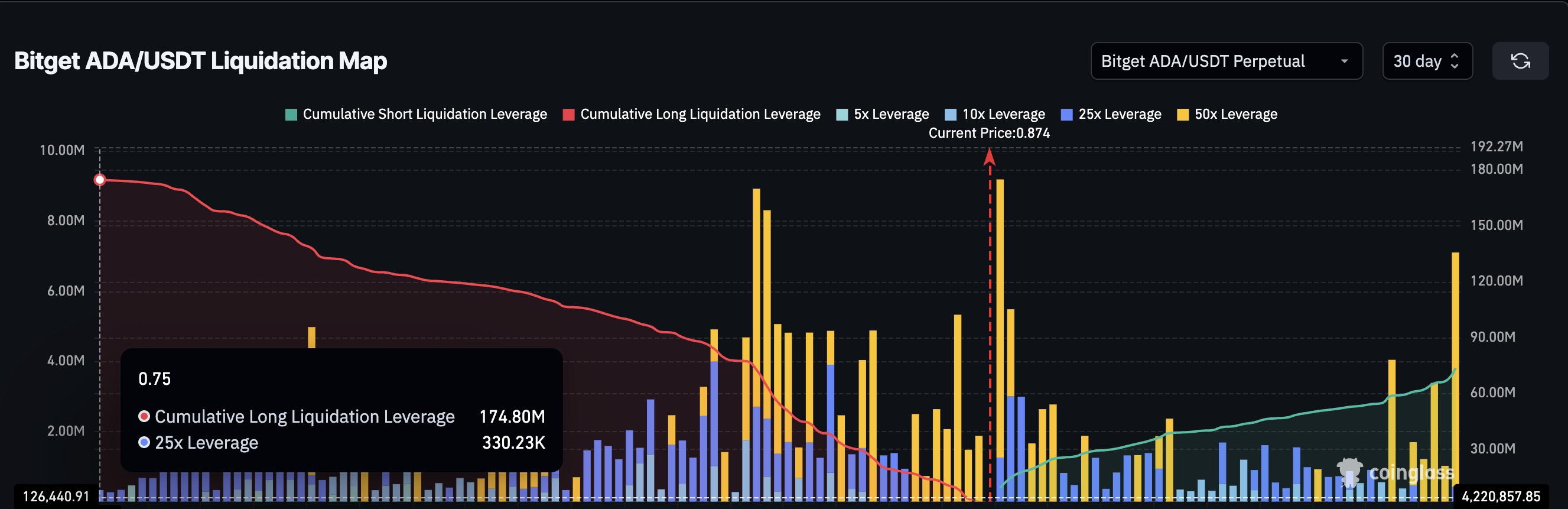Viewport: 1568px width, 509px height.
Task: Click the 90.00M right axis label
Action: 1492,337
